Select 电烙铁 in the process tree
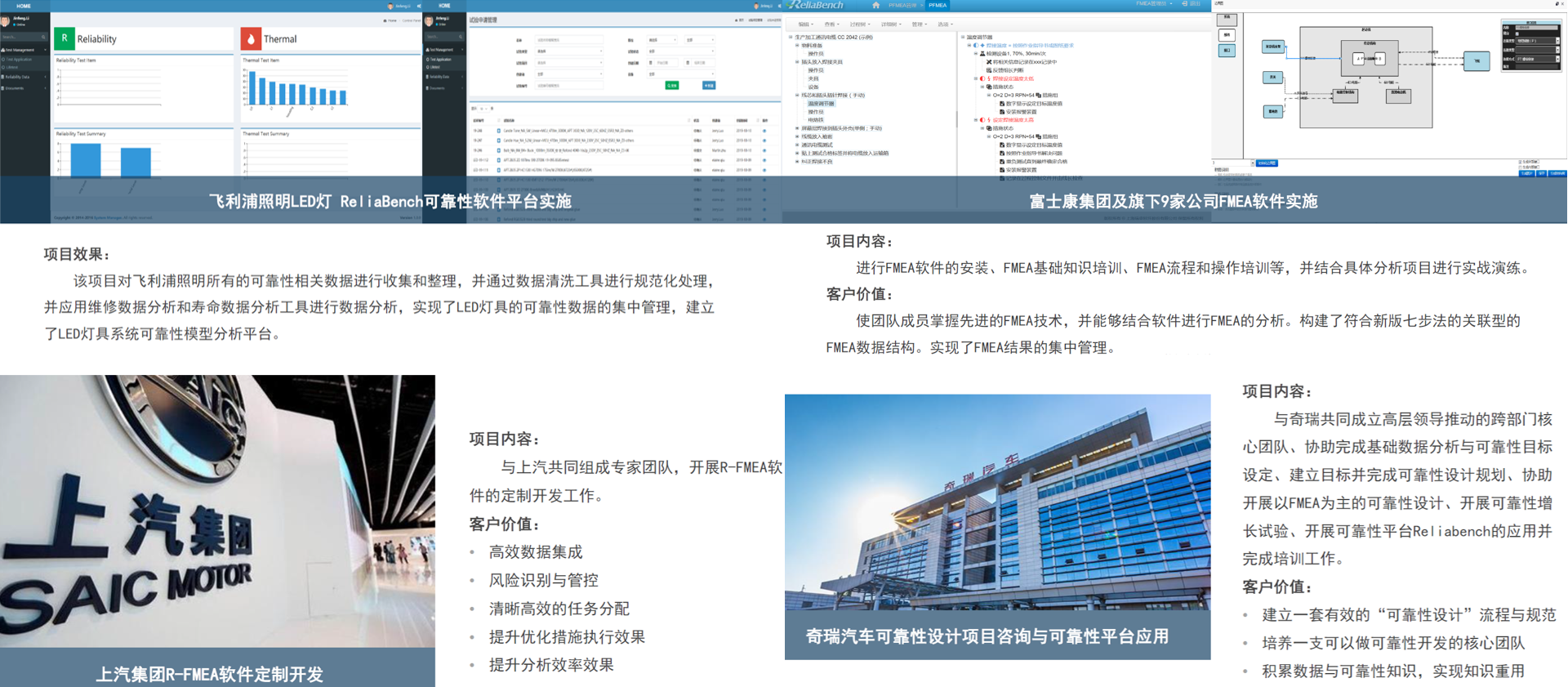 click(815, 120)
